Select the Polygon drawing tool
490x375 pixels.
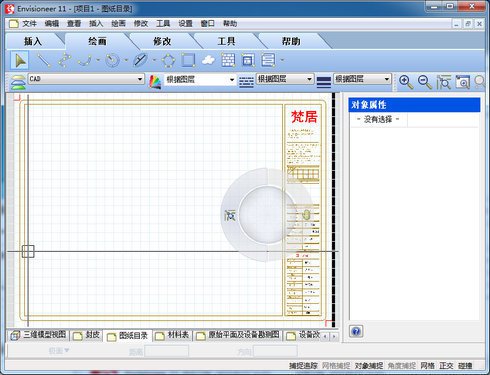pyautogui.click(x=168, y=60)
